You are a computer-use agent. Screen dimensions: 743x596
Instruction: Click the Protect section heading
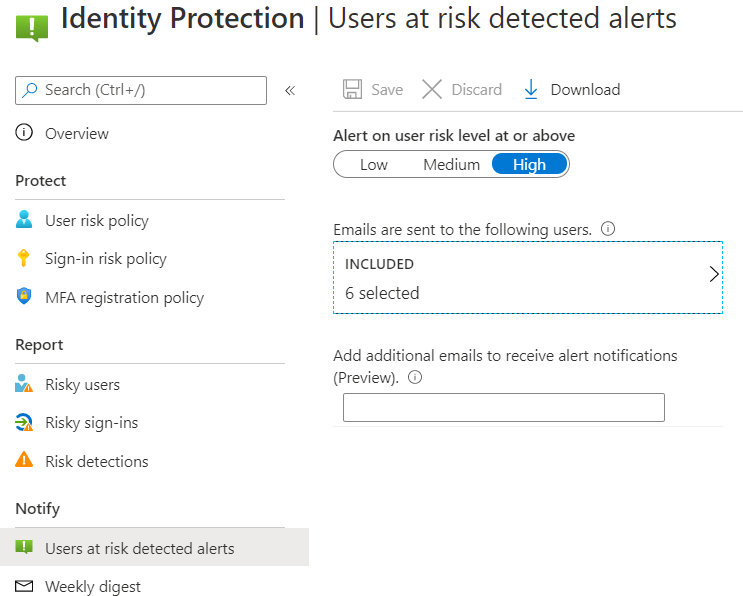point(41,181)
